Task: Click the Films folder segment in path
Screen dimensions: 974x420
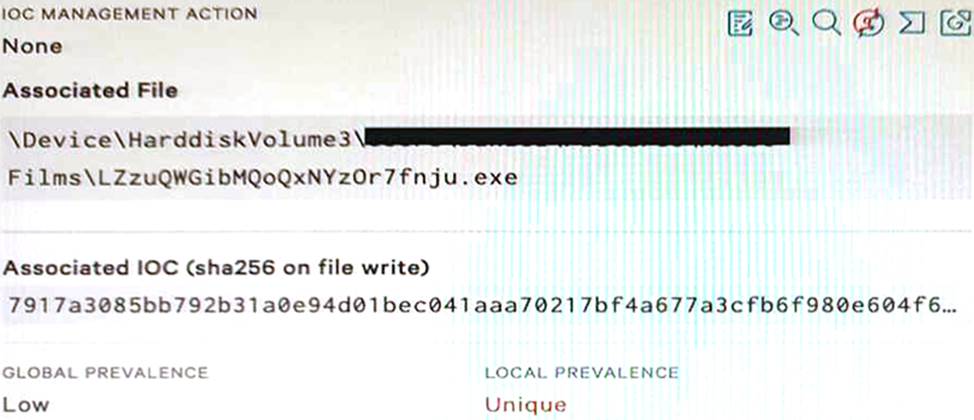Action: click(44, 178)
